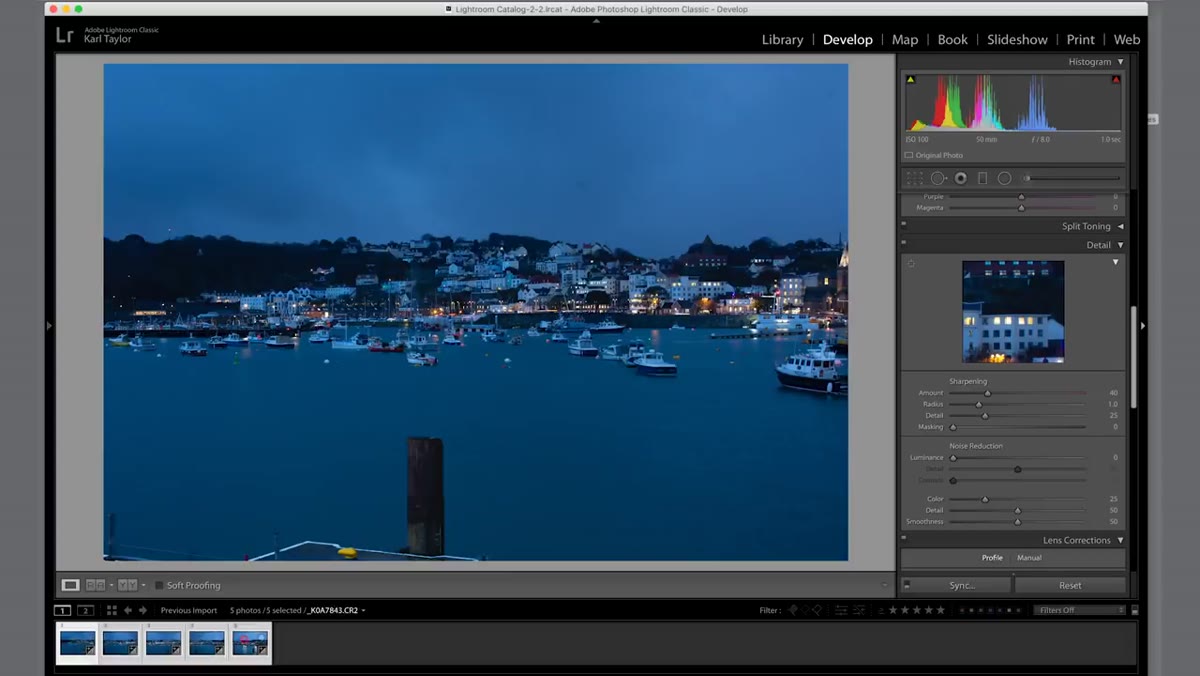
Task: Hide the left panel group arrow
Action: click(49, 325)
